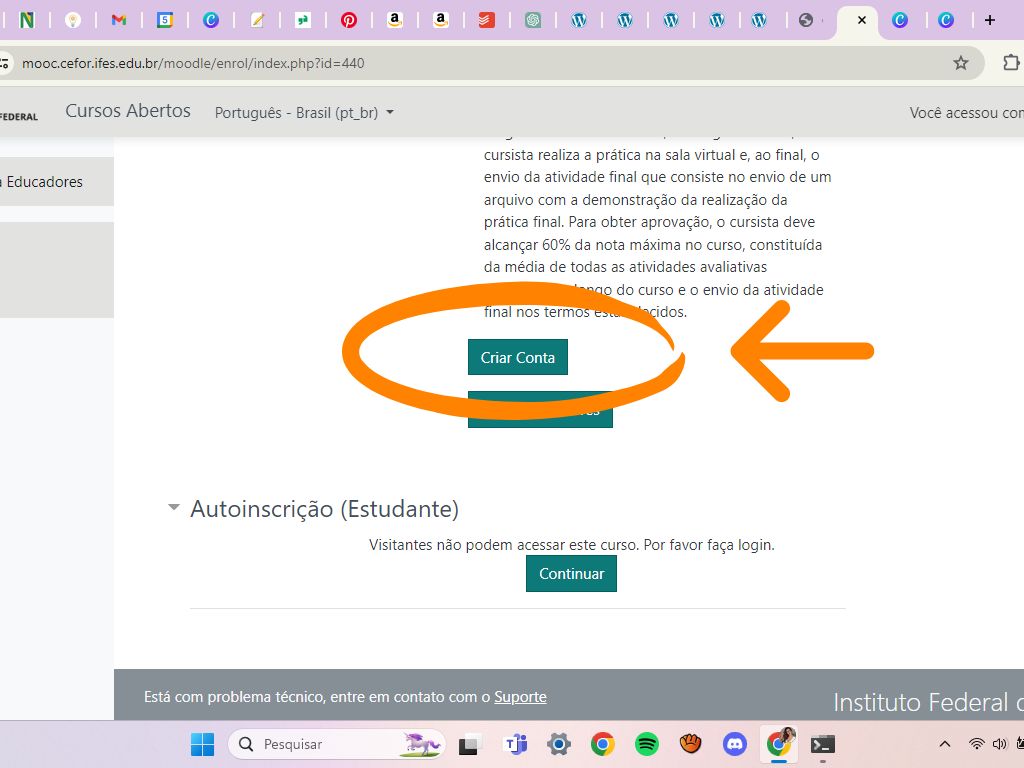Go to Cursos Abertos home

click(x=128, y=111)
